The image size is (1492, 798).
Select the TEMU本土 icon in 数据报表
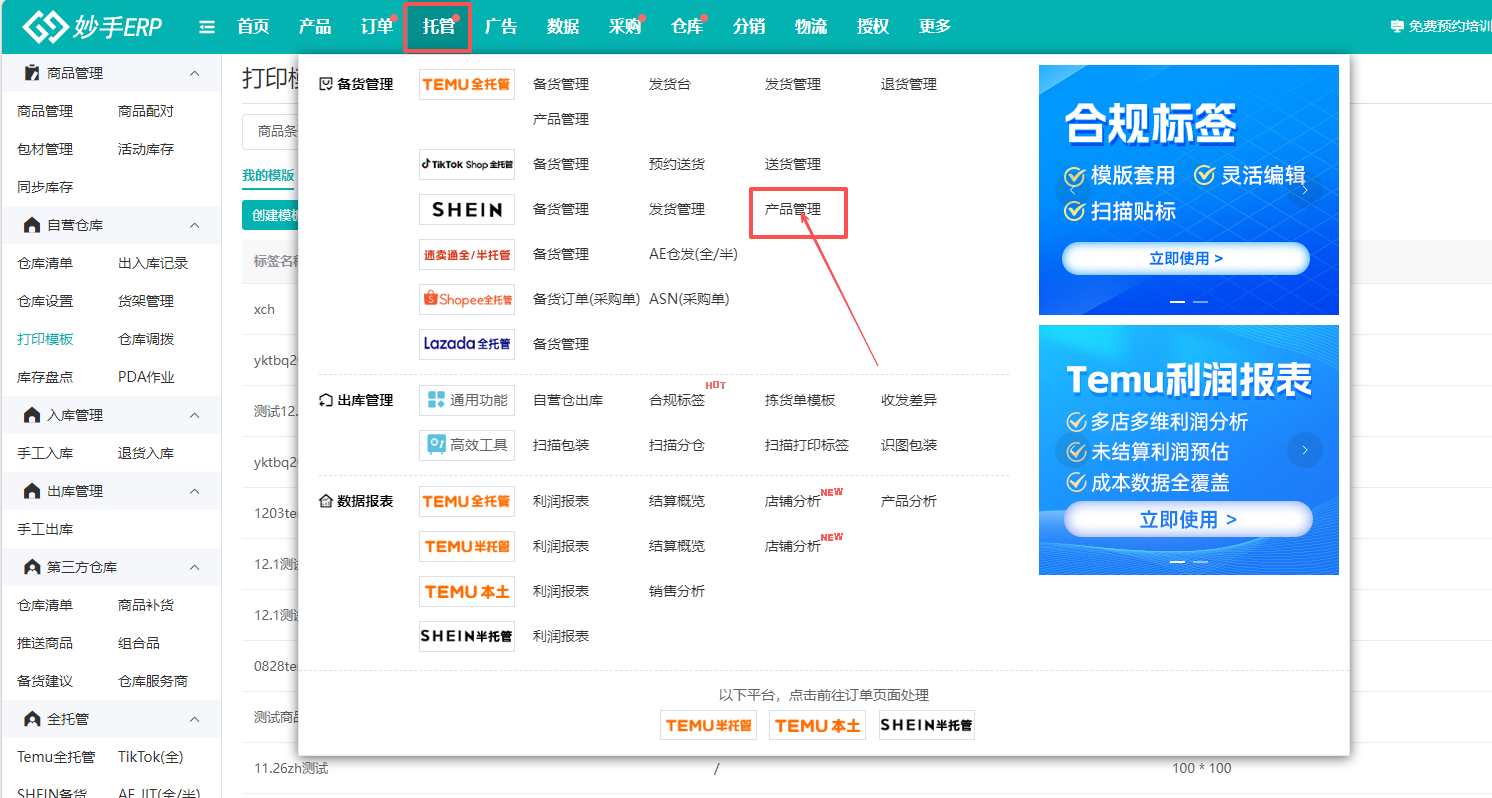point(466,591)
